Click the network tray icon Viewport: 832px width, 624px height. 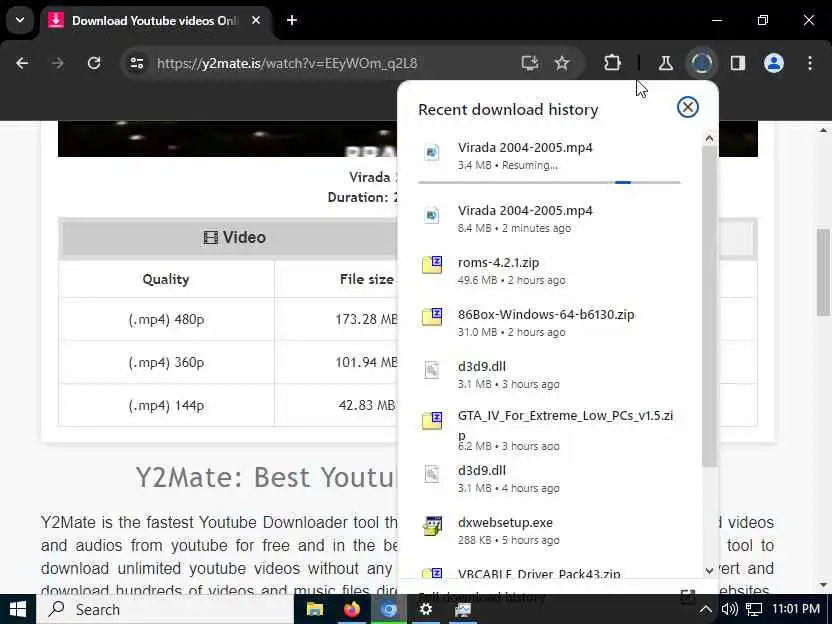coord(754,609)
